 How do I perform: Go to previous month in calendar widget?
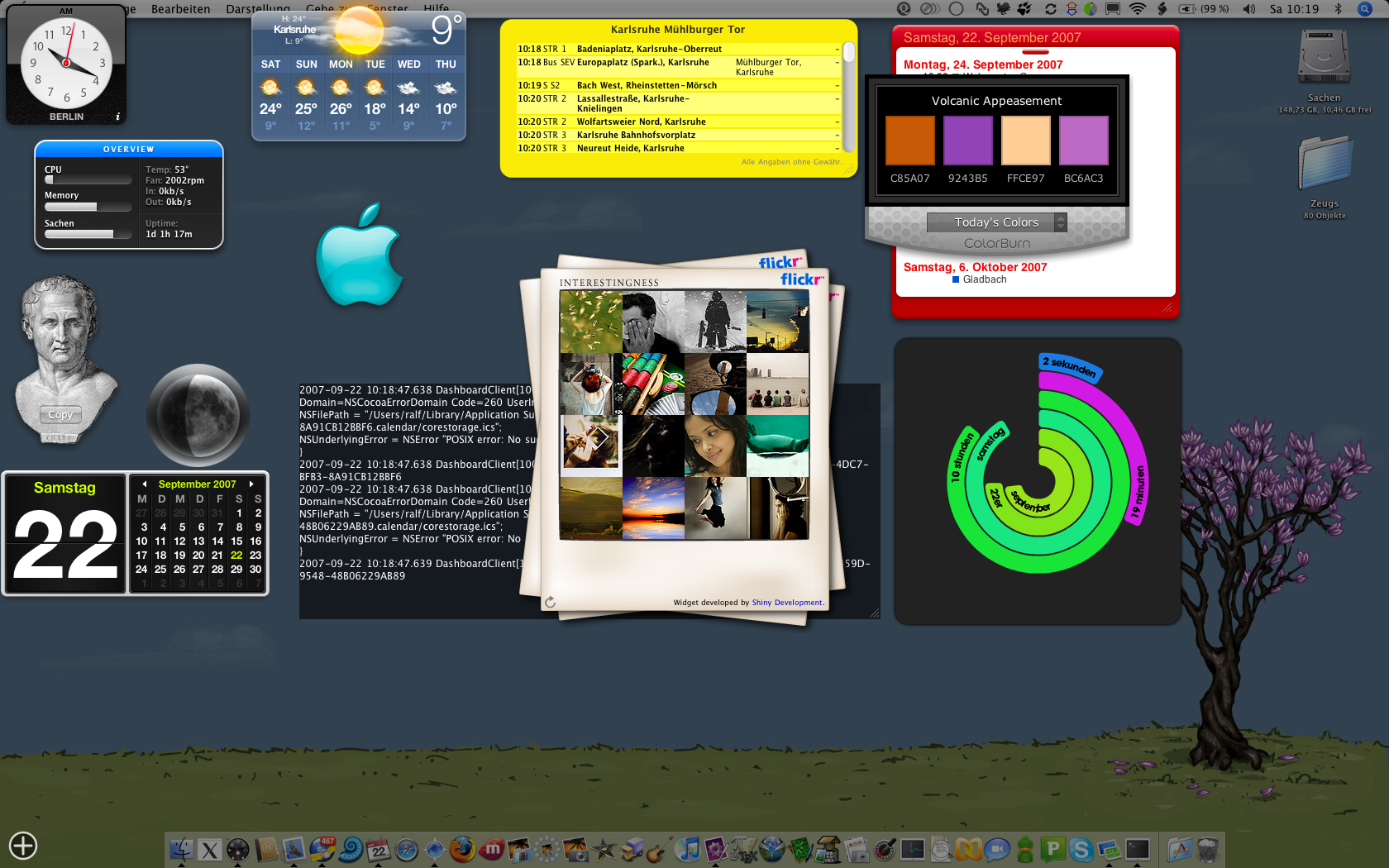[x=145, y=484]
